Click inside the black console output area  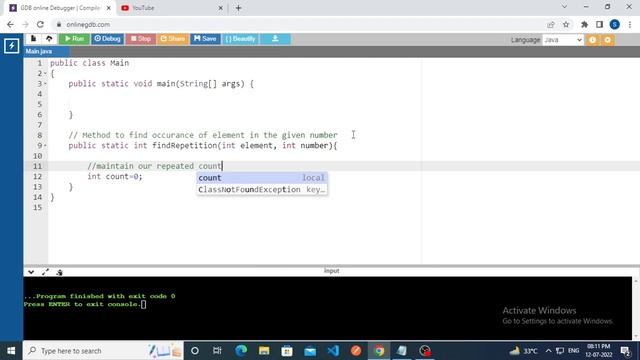[x=327, y=308]
